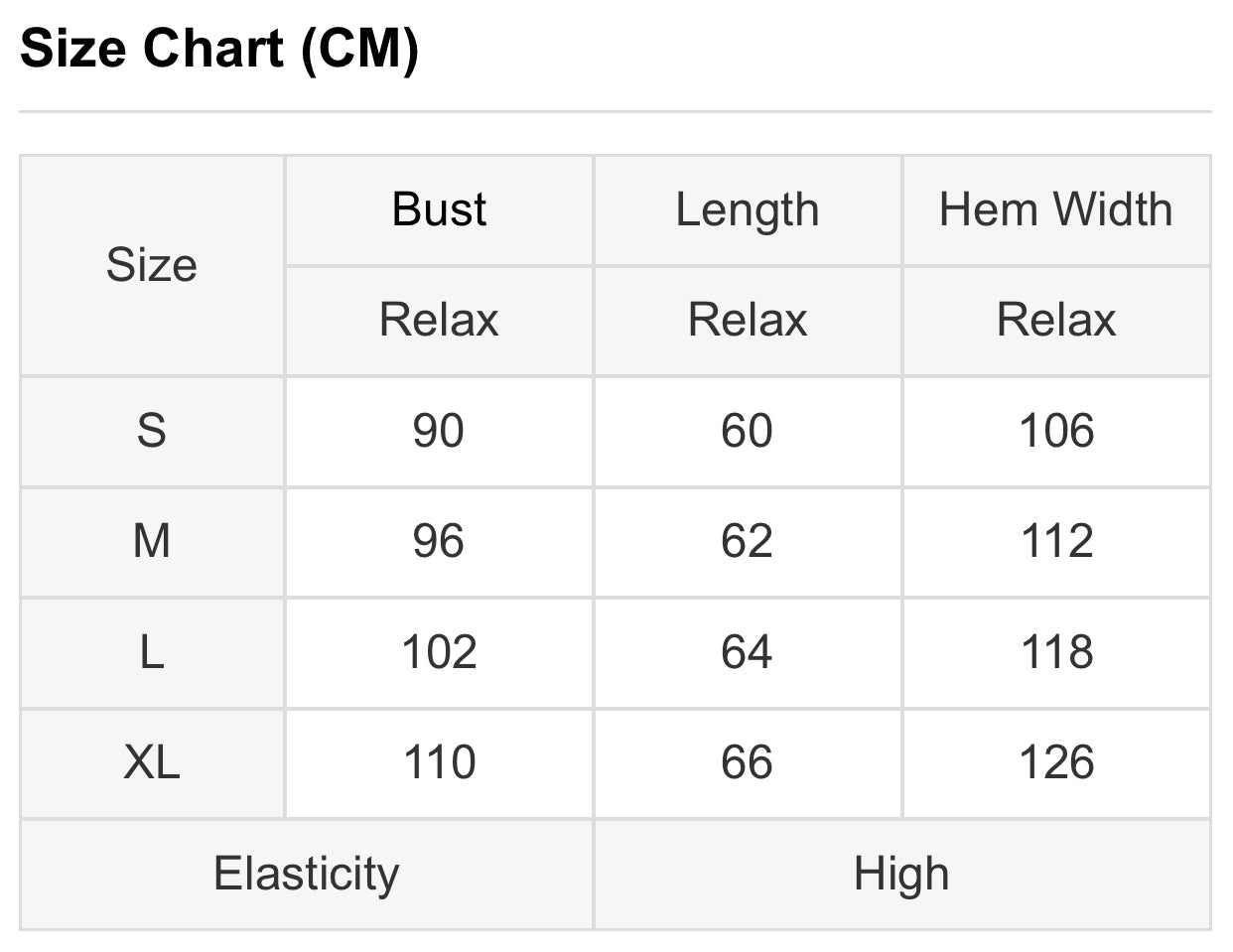Click the Bust column header

[x=439, y=209]
